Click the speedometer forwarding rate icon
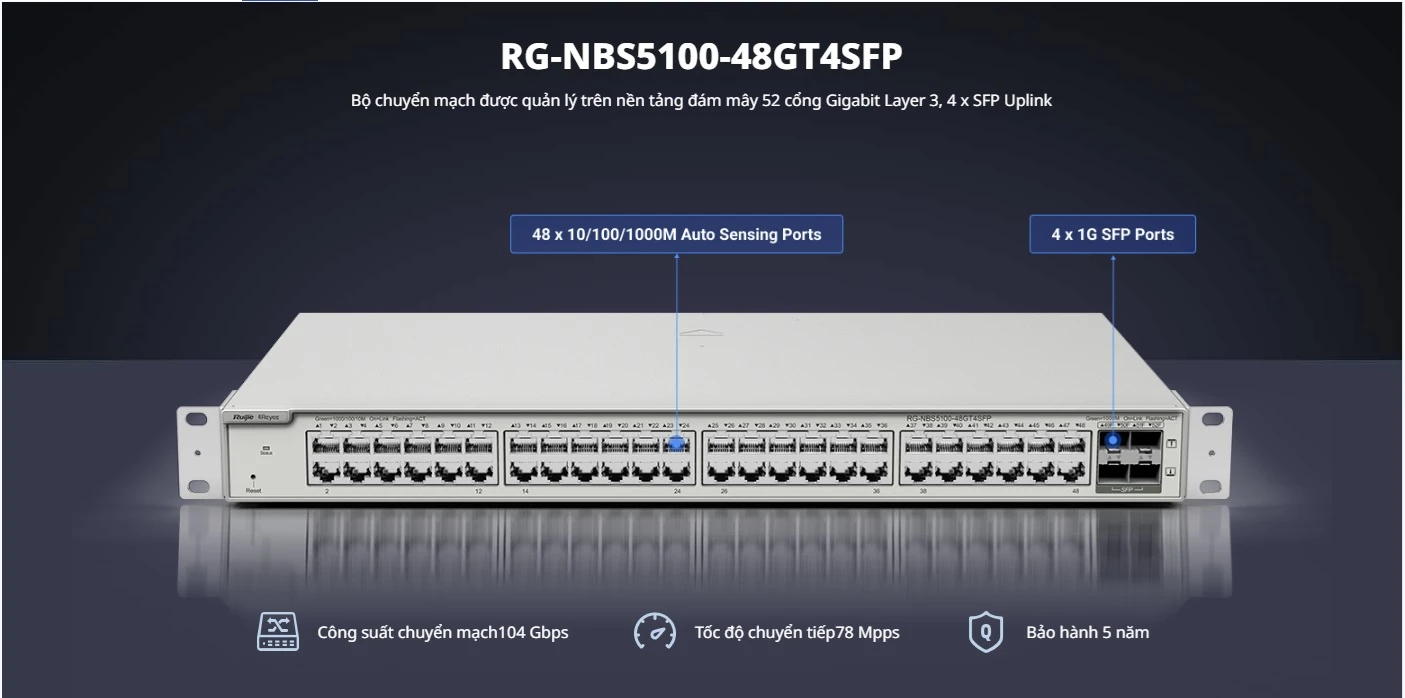The image size is (1405, 698). [654, 632]
